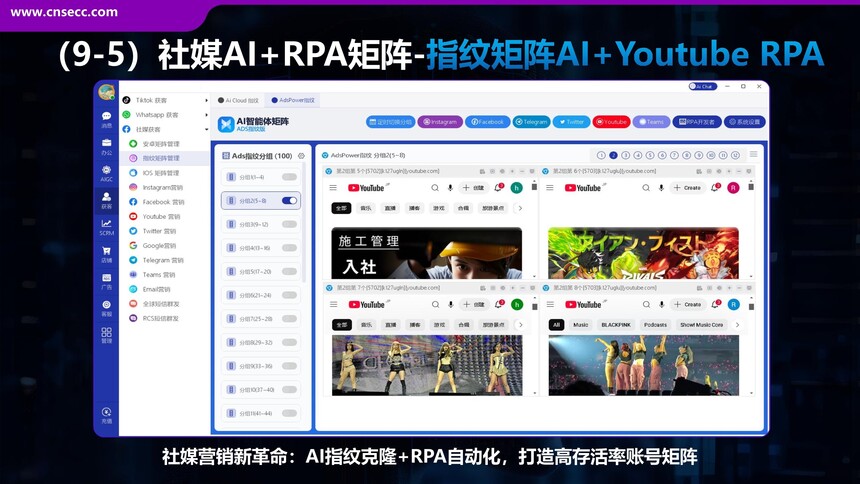Click the YouTube logo in the 7th window
The image size is (860, 484).
tap(367, 305)
